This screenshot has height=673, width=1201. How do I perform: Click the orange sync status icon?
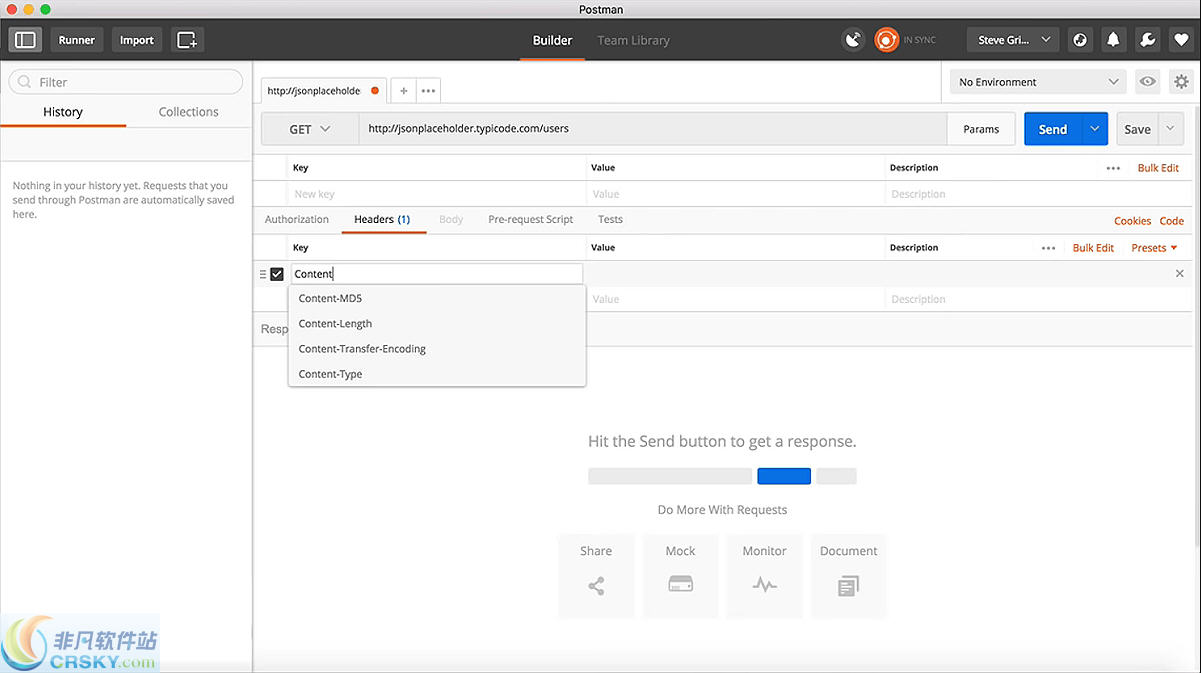click(886, 40)
